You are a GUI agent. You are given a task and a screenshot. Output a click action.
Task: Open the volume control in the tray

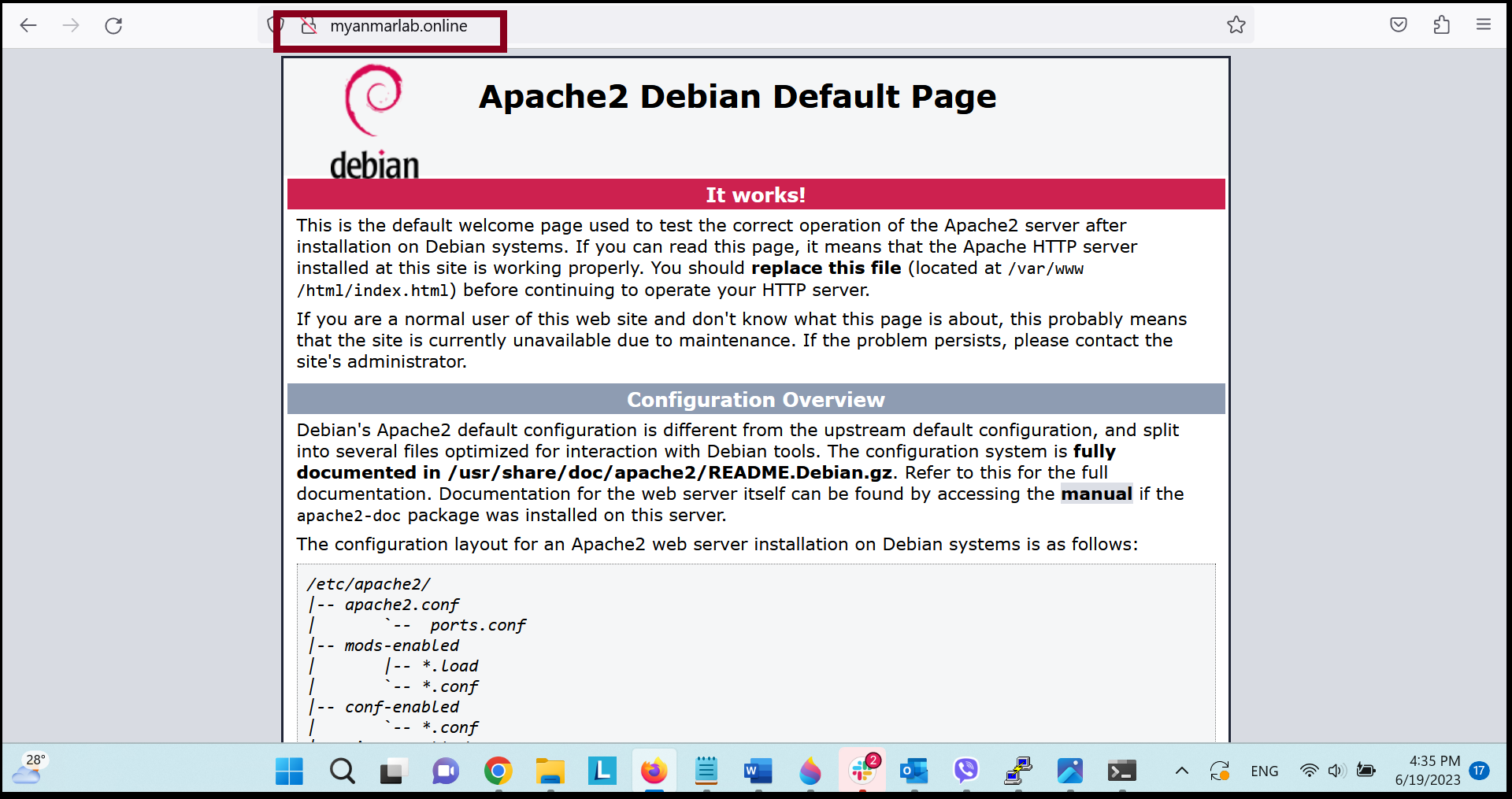point(1336,771)
